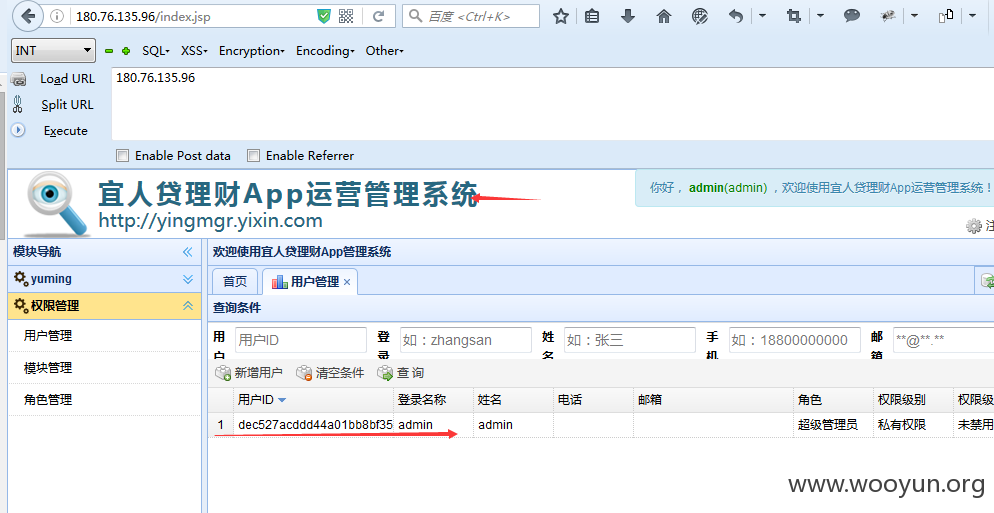Collapse the 模块导航 sidebar panel
Viewport: 994px width, 513px height.
[x=188, y=252]
